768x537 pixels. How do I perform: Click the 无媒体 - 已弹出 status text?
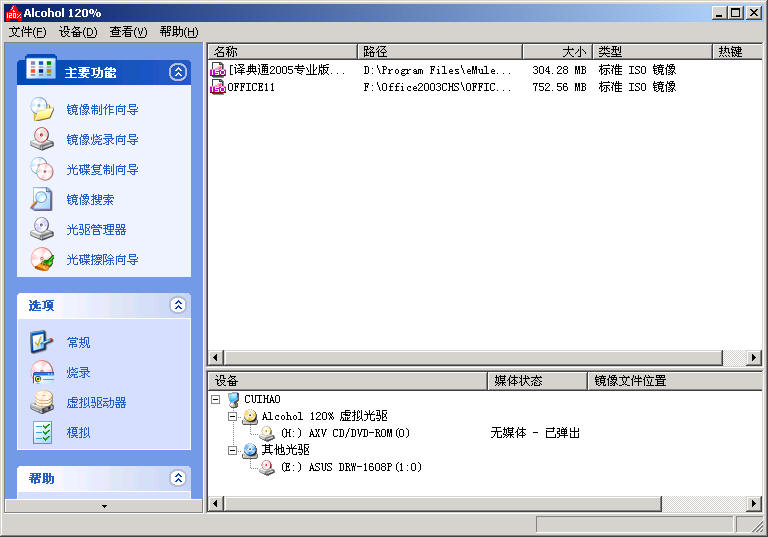[535, 433]
